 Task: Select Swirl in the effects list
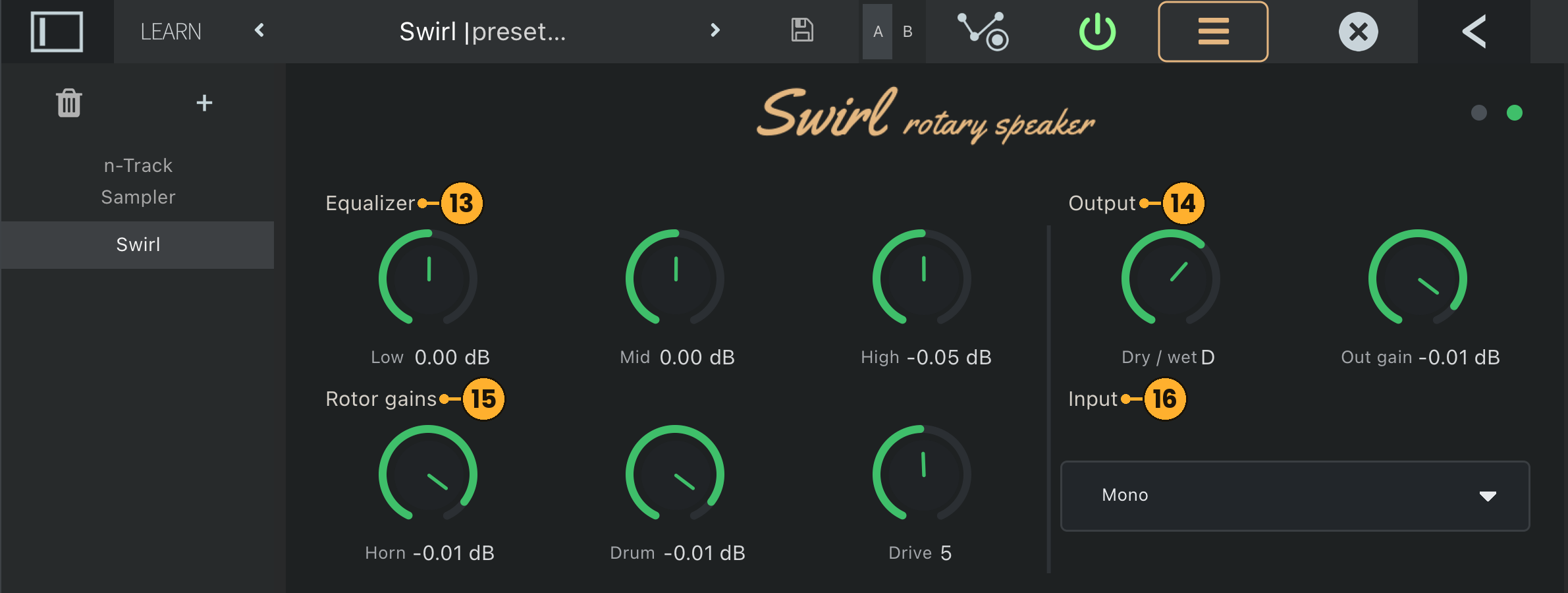pyautogui.click(x=138, y=244)
